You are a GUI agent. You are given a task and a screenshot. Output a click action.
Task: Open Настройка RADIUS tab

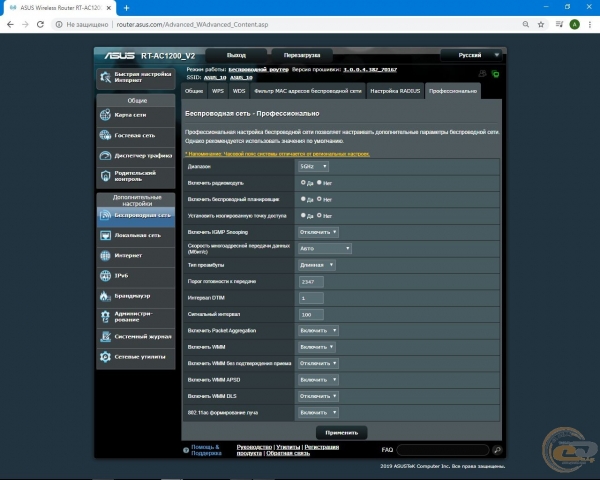pos(395,91)
